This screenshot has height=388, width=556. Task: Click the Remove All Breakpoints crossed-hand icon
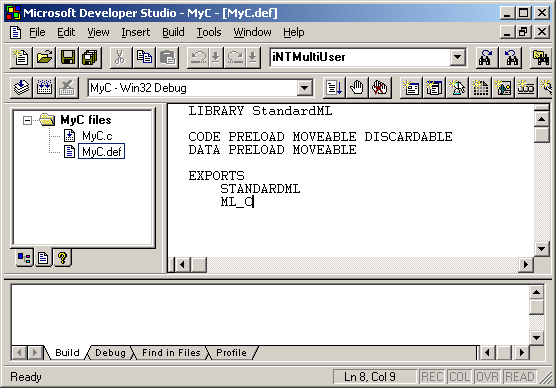[380, 88]
